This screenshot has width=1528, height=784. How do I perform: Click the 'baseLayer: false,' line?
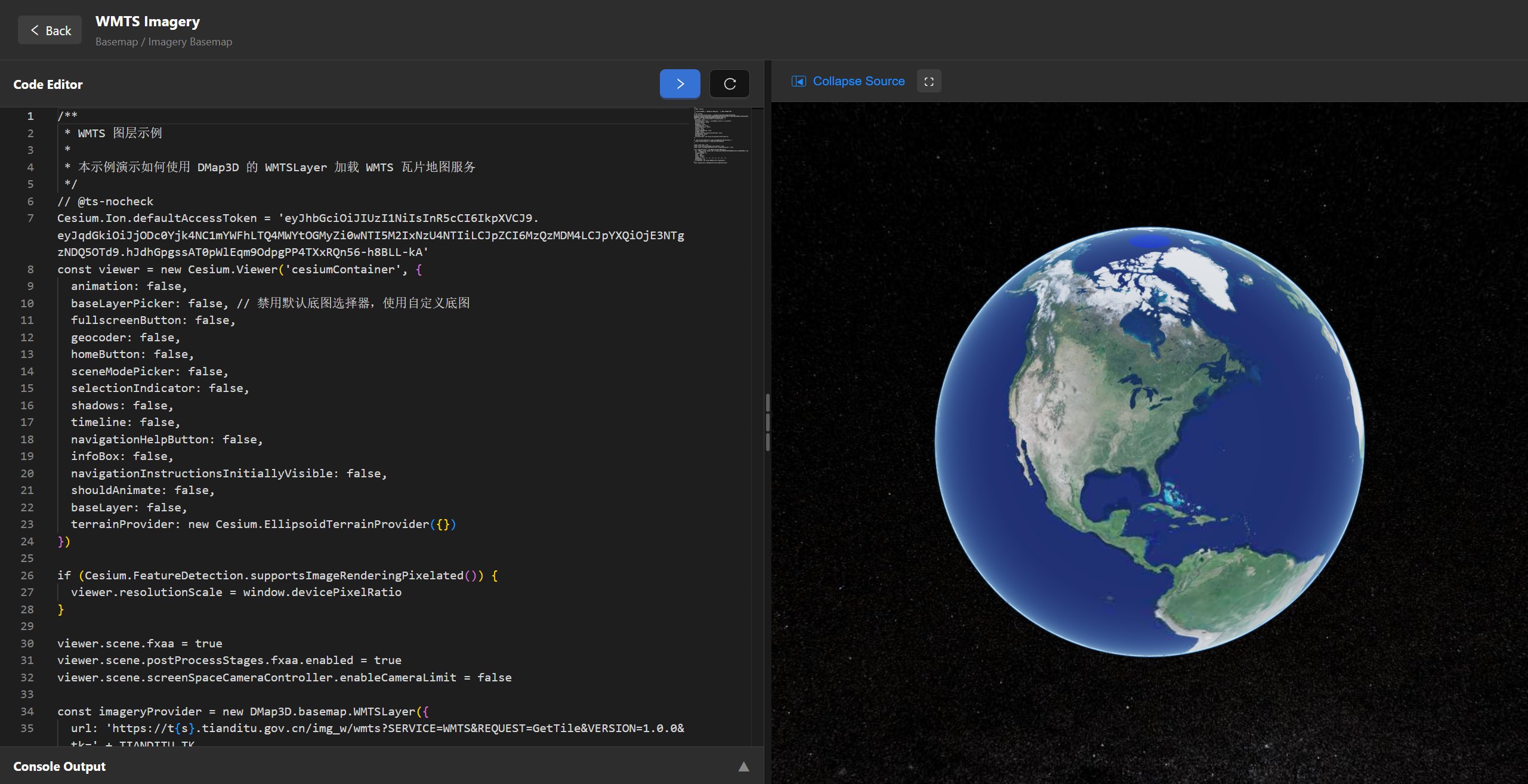click(x=129, y=507)
